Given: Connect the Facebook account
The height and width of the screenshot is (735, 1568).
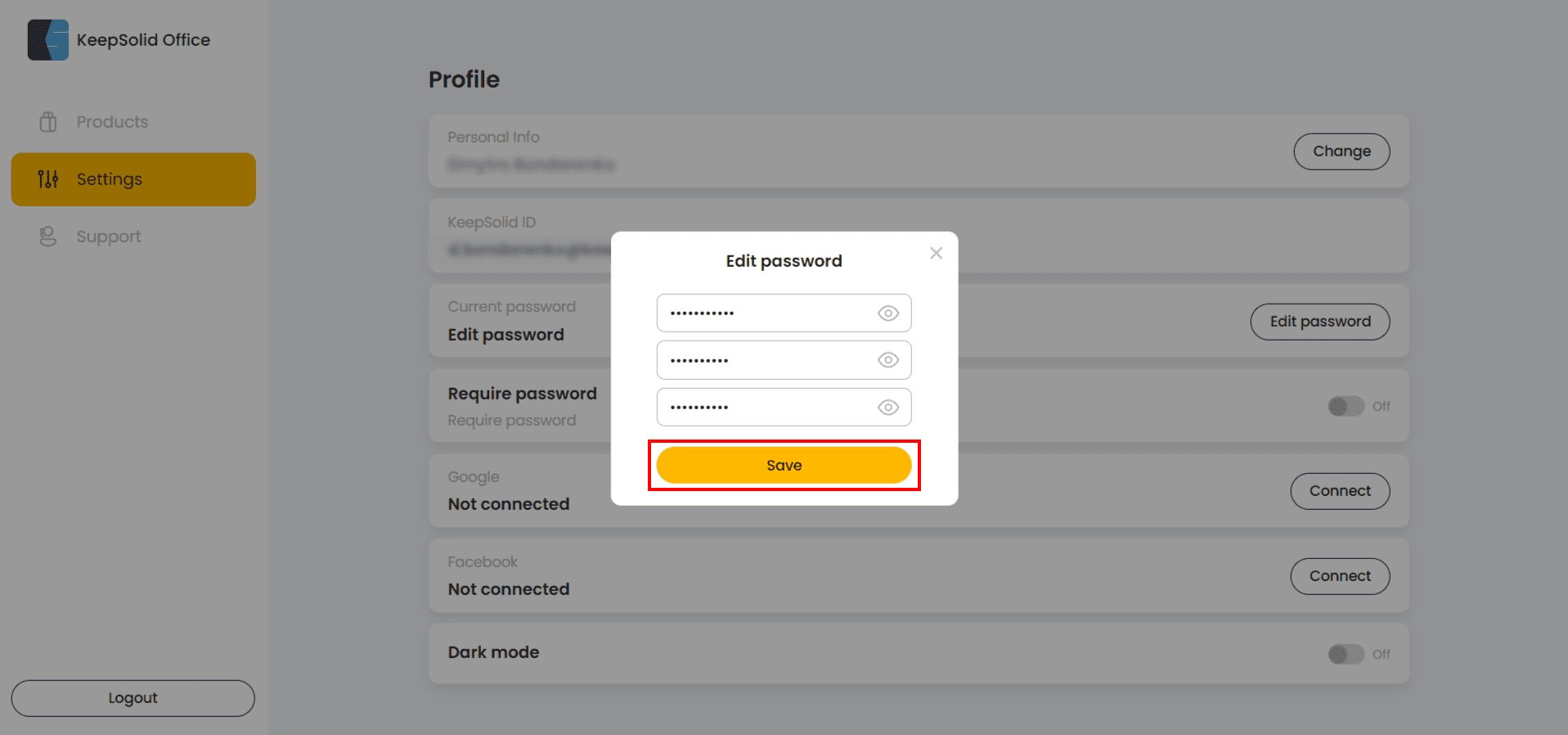Looking at the screenshot, I should [x=1340, y=576].
